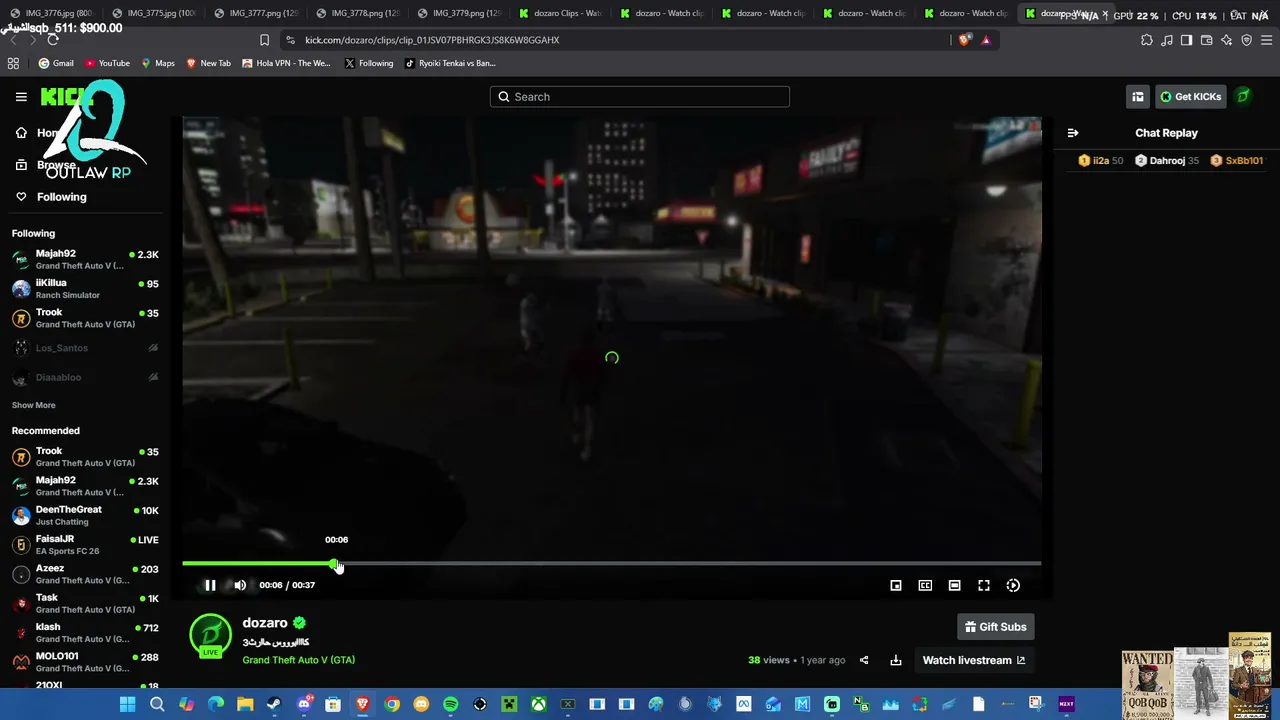This screenshot has width=1280, height=720.
Task: Bookmark this page in address bar
Action: [x=264, y=40]
